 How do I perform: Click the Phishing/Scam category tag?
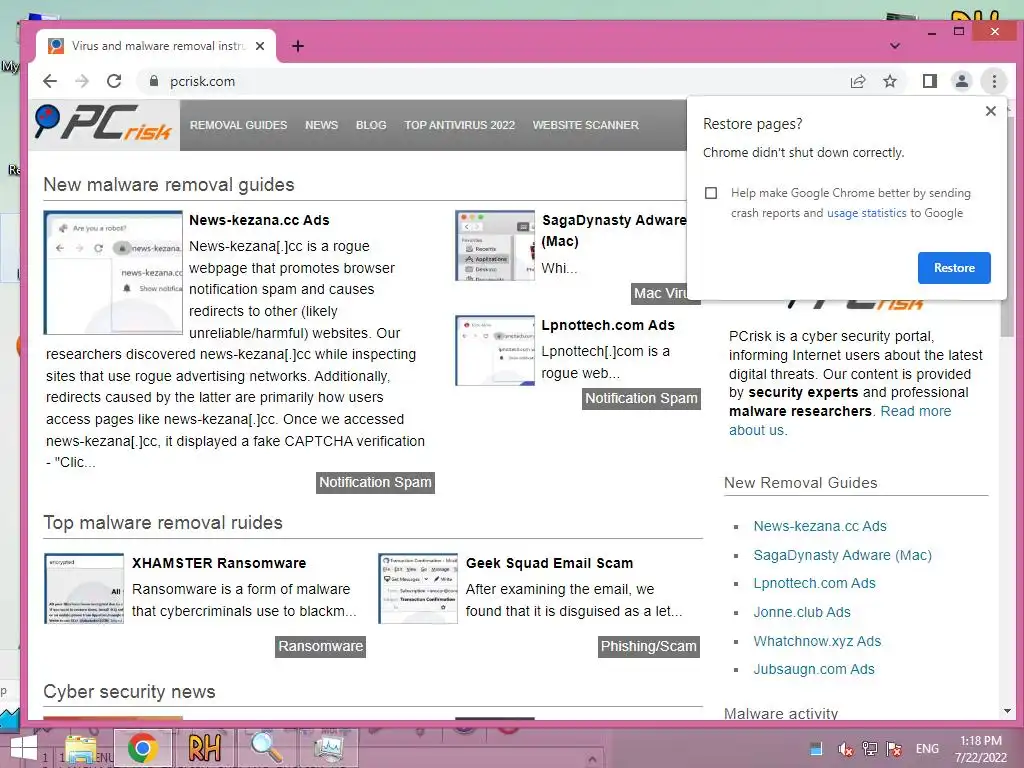tap(648, 647)
